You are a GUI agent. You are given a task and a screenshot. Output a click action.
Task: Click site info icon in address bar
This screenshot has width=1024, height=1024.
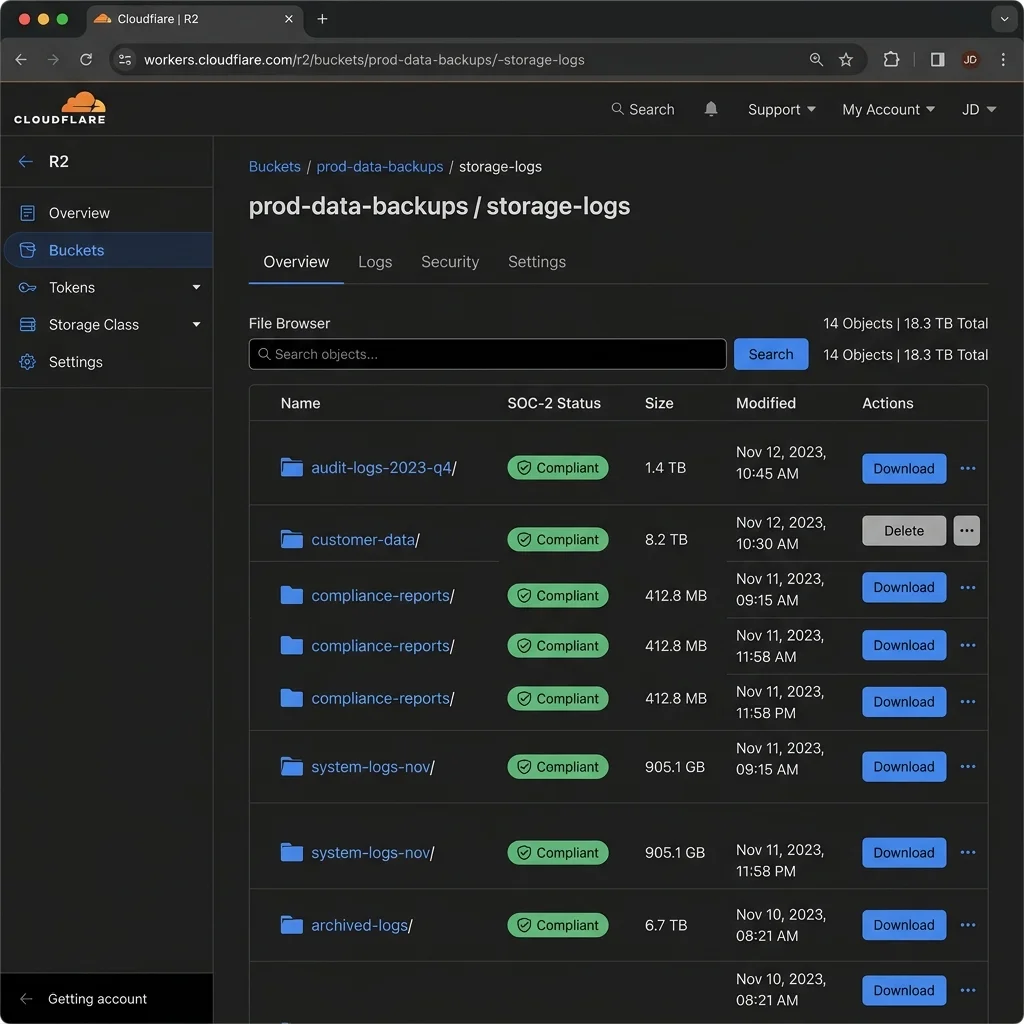click(x=125, y=59)
